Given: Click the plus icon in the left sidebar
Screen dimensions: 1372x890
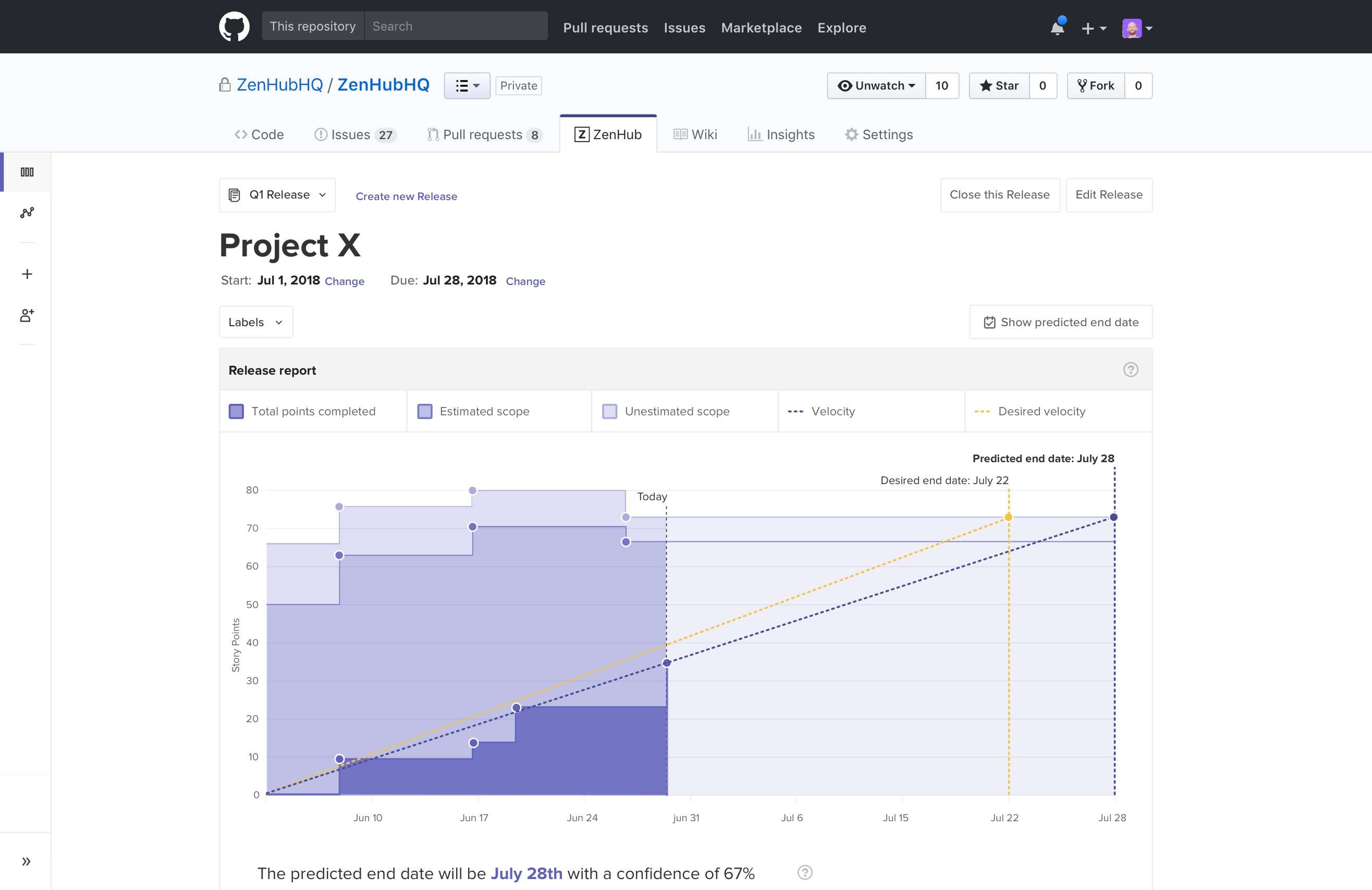Looking at the screenshot, I should click(x=26, y=273).
